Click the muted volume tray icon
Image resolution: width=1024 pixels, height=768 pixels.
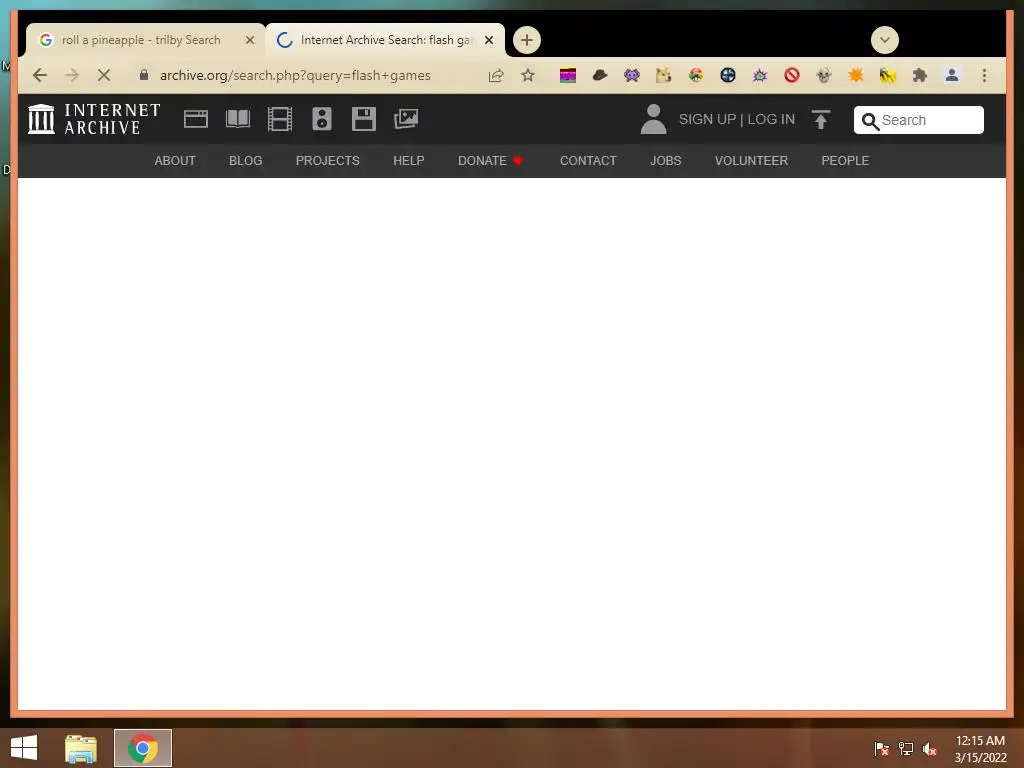930,748
